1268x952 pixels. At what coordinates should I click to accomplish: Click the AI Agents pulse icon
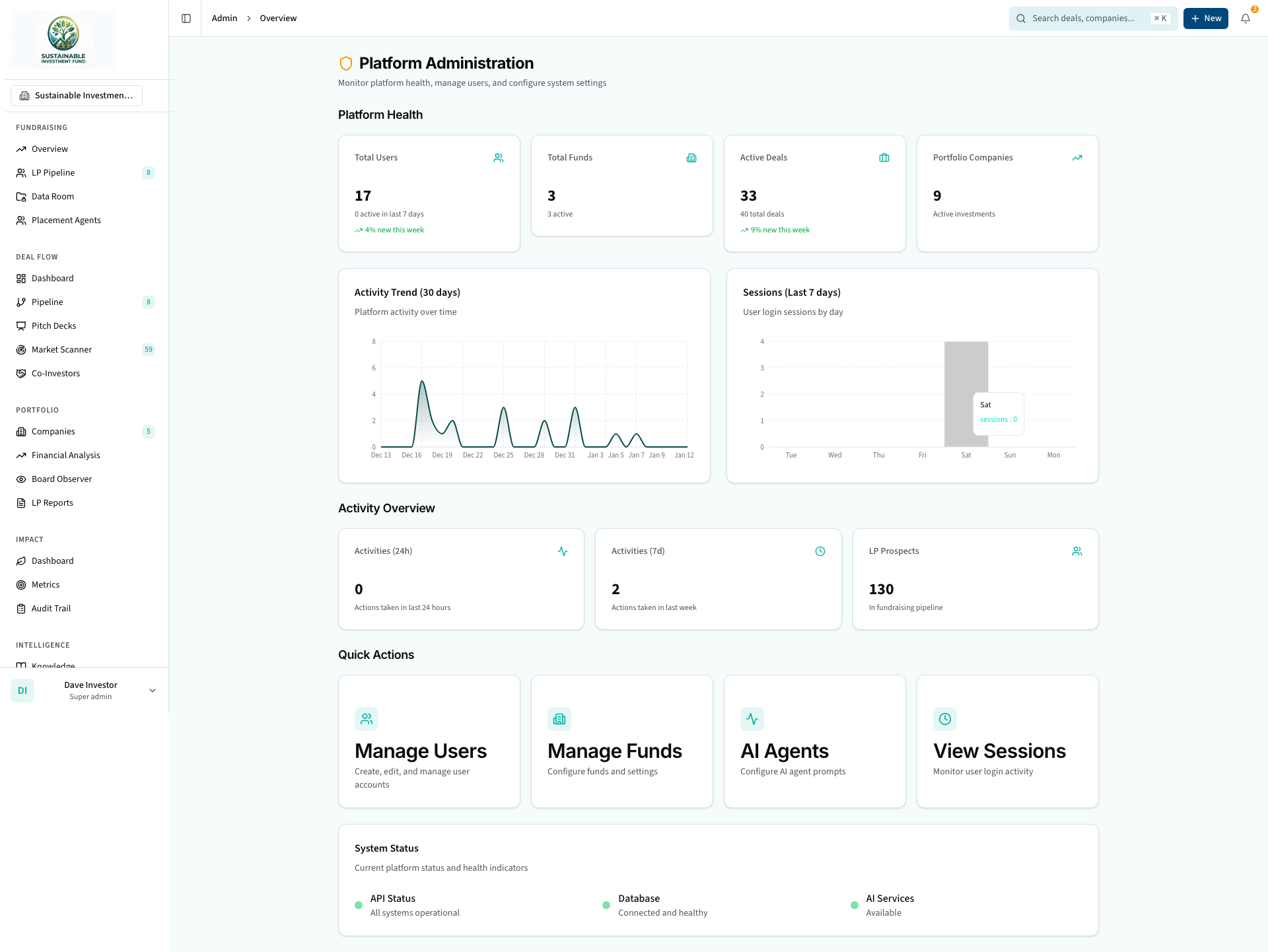pos(752,719)
